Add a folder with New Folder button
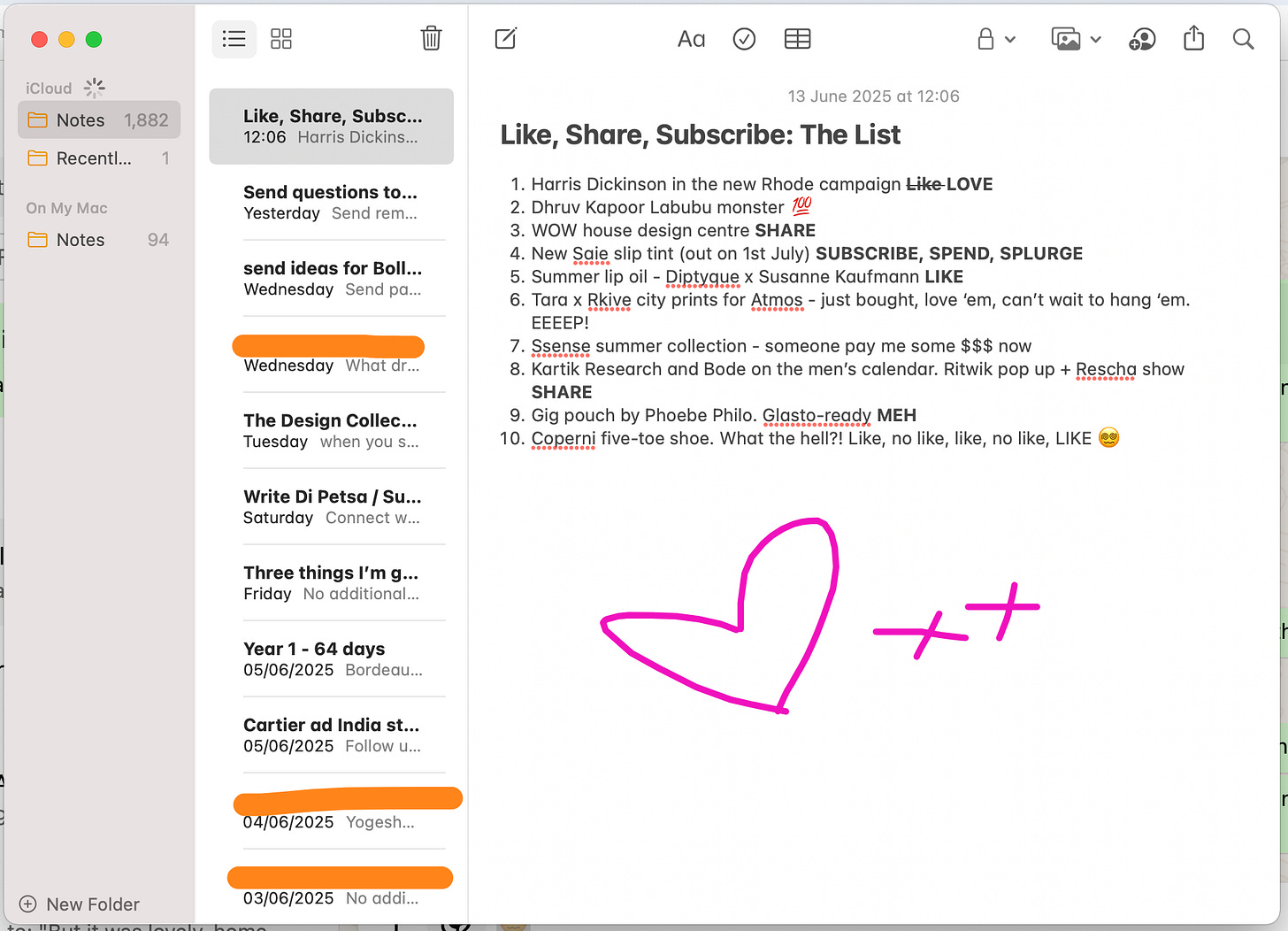 point(80,904)
